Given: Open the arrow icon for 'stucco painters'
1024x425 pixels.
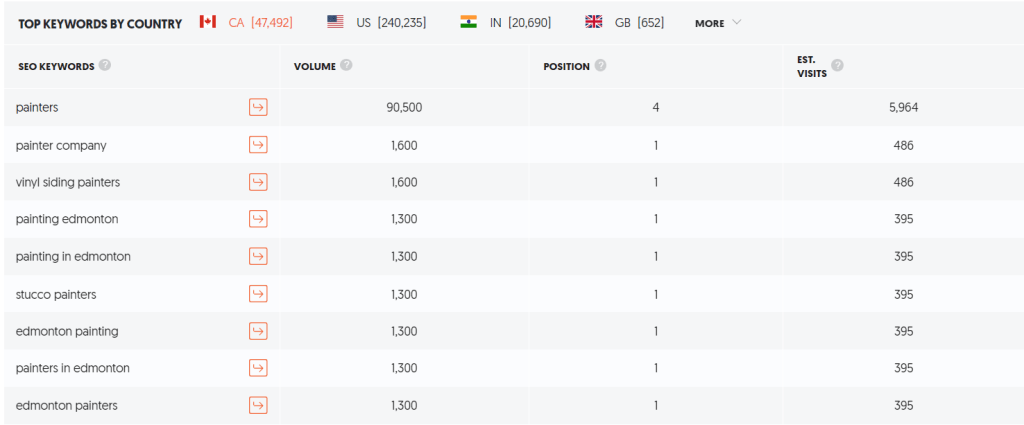Looking at the screenshot, I should pyautogui.click(x=258, y=294).
